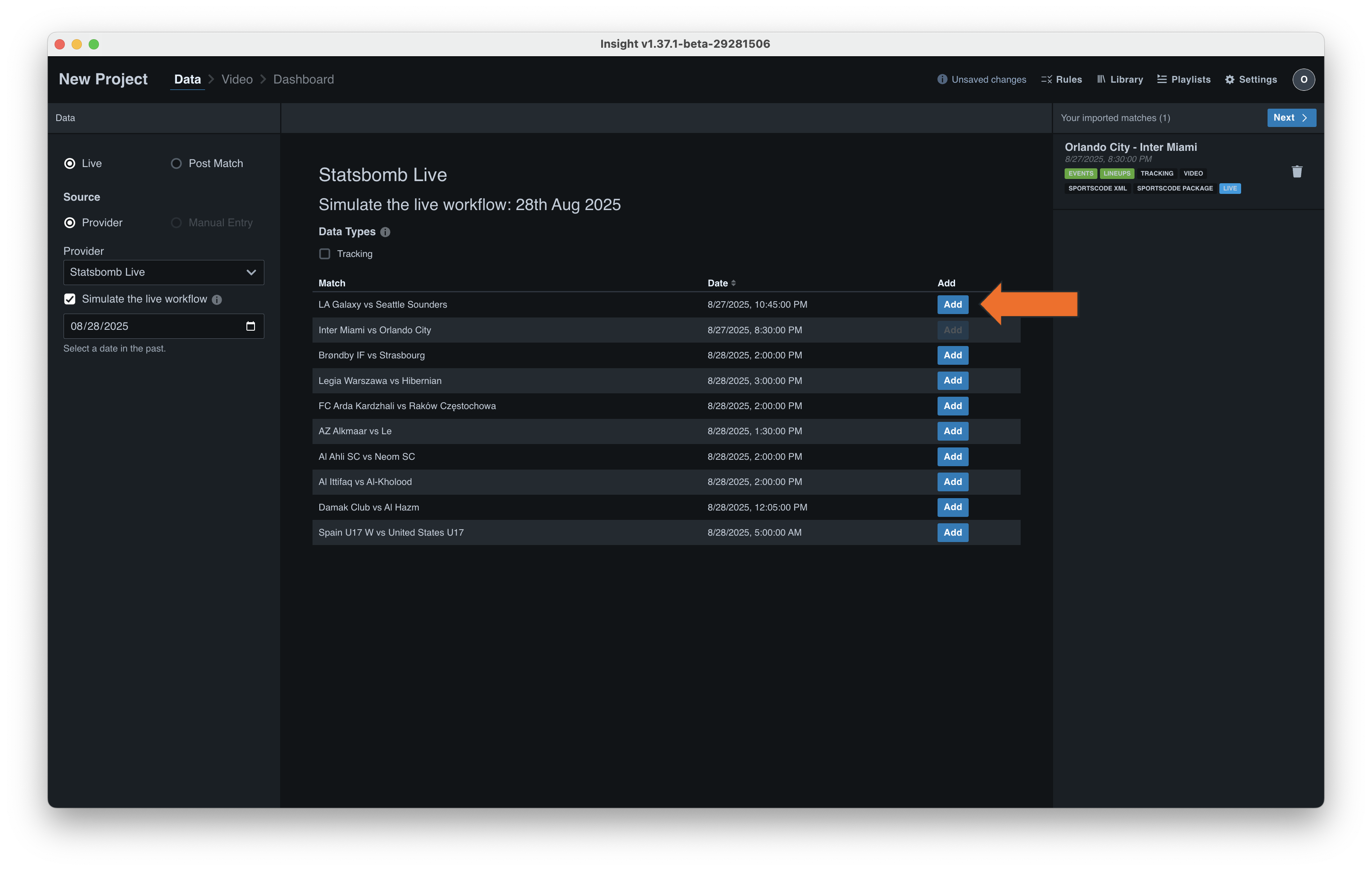Open Playlists
Image resolution: width=1372 pixels, height=871 pixels.
(x=1184, y=79)
